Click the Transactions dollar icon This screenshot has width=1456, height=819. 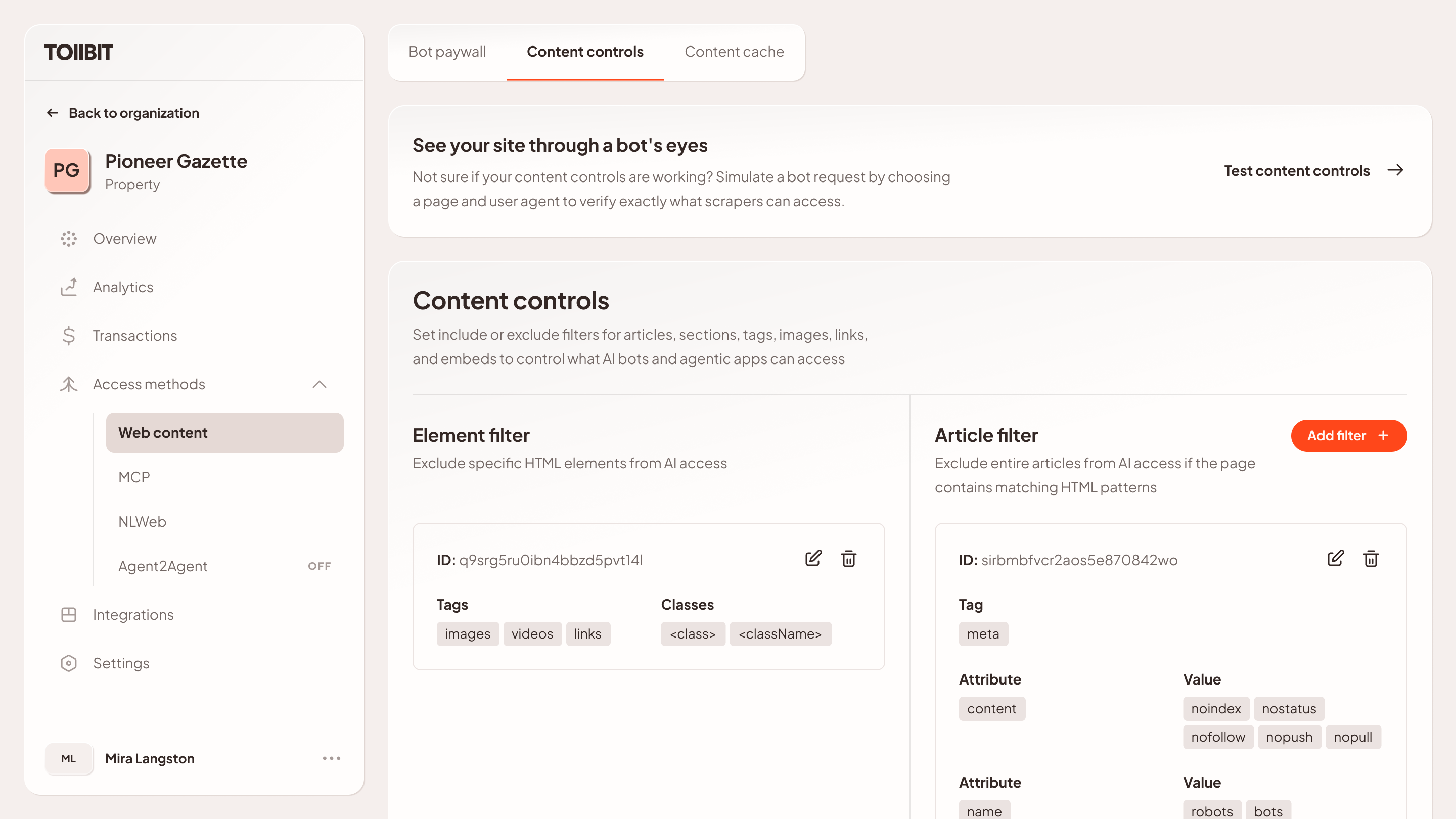(x=68, y=336)
